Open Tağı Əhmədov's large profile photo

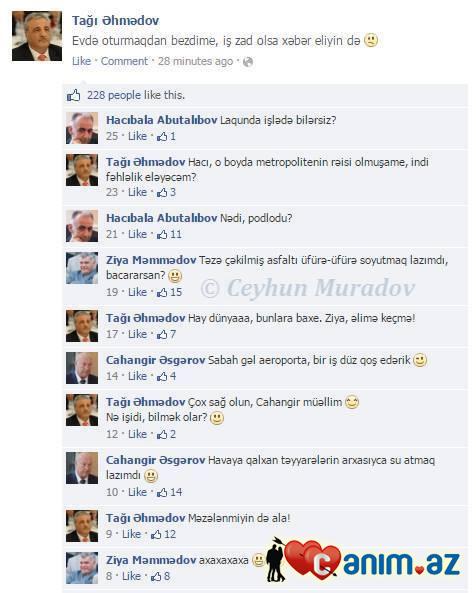pos(37,36)
